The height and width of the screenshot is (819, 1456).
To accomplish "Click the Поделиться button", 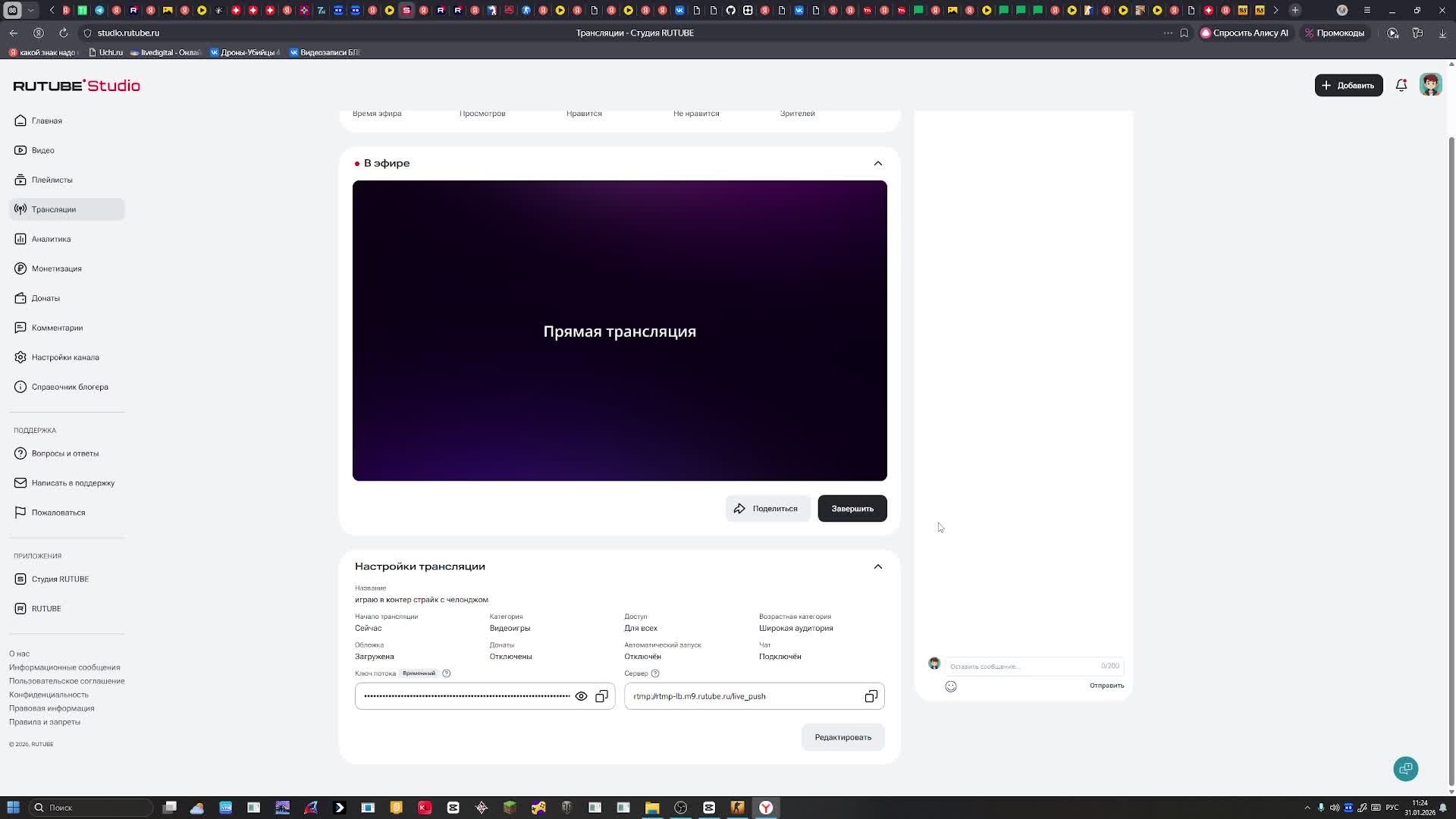I will pos(767,509).
